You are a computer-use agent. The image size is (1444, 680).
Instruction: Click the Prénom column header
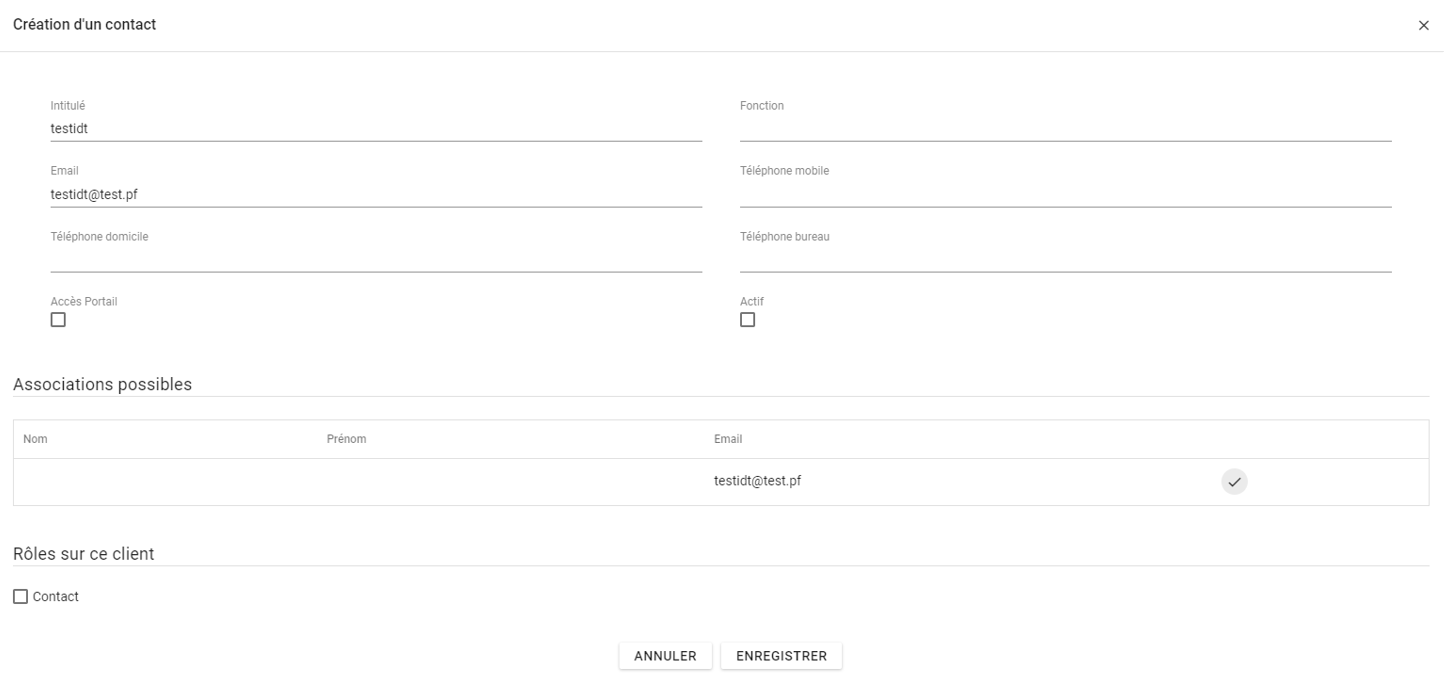click(x=346, y=439)
